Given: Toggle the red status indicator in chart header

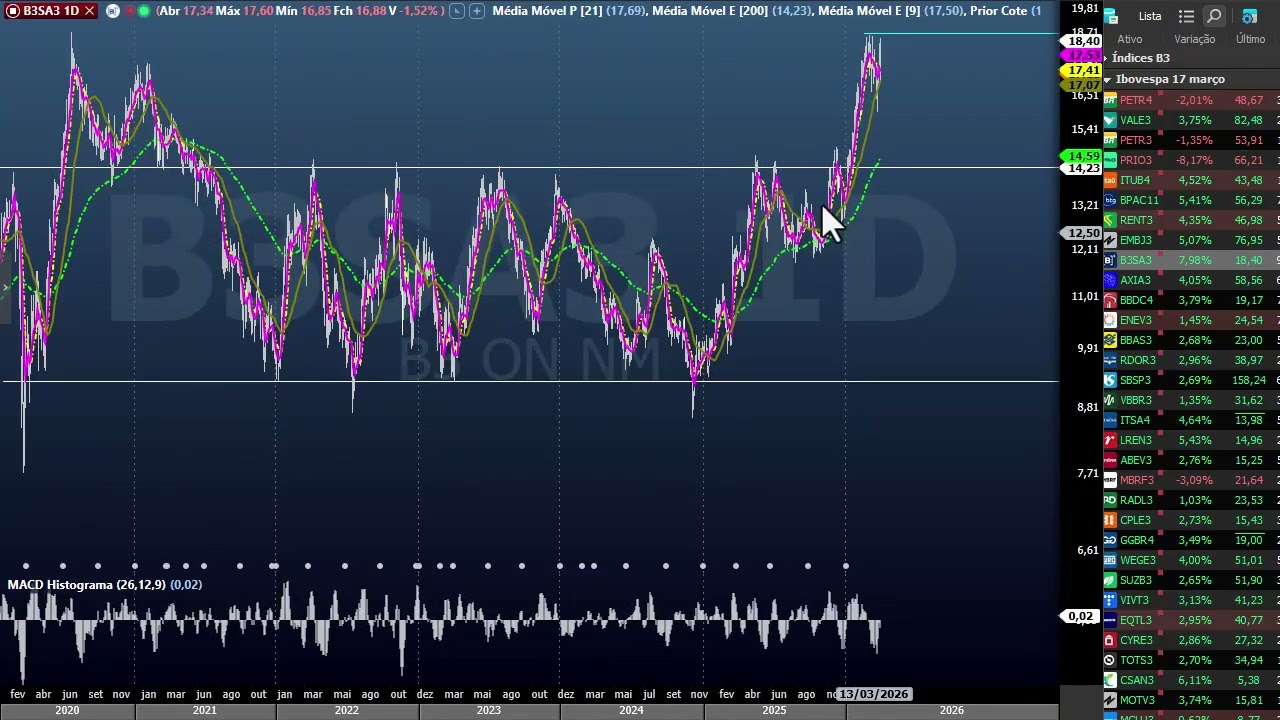Looking at the screenshot, I should (x=129, y=10).
